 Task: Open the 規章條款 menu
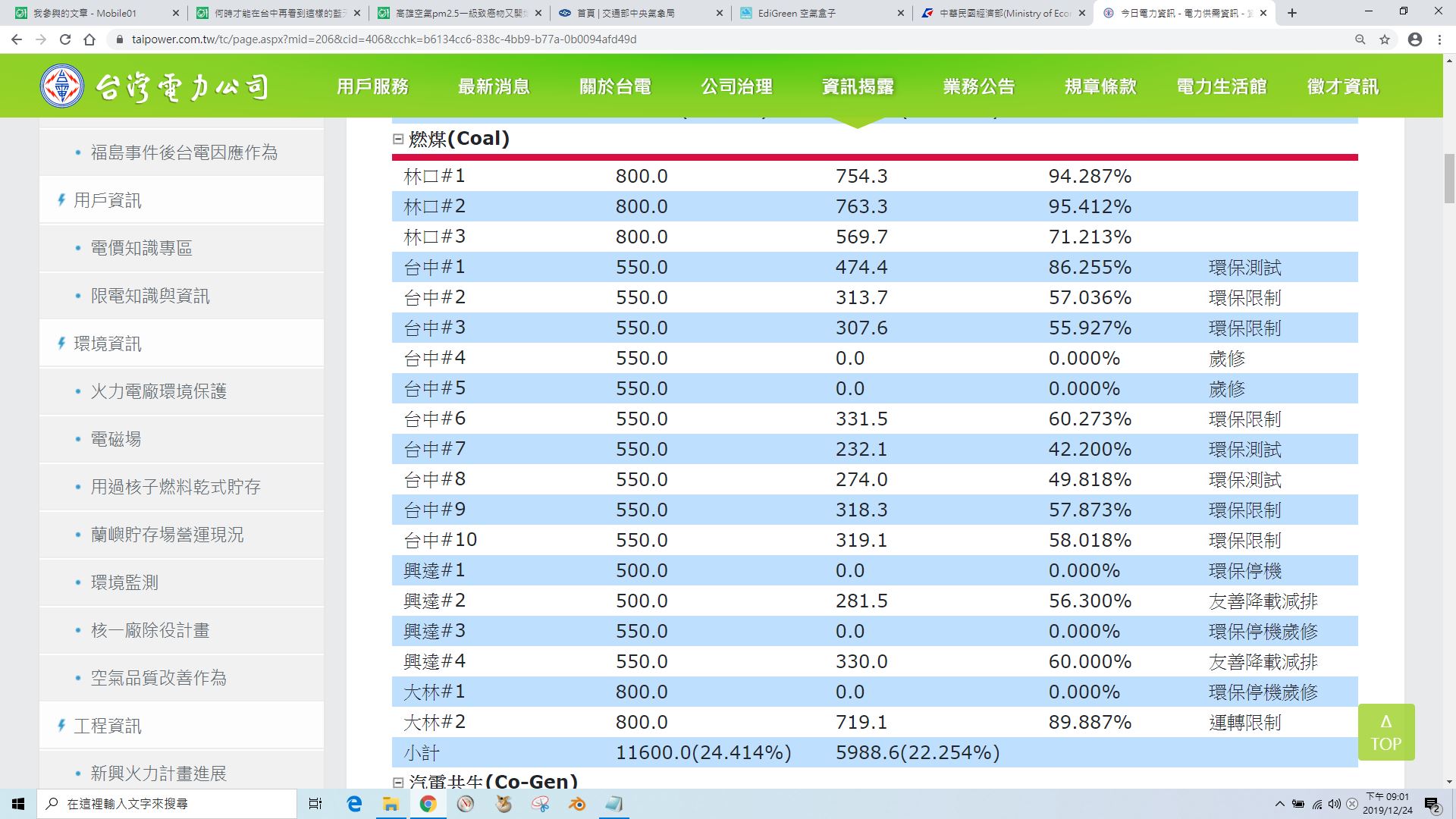tap(1100, 86)
